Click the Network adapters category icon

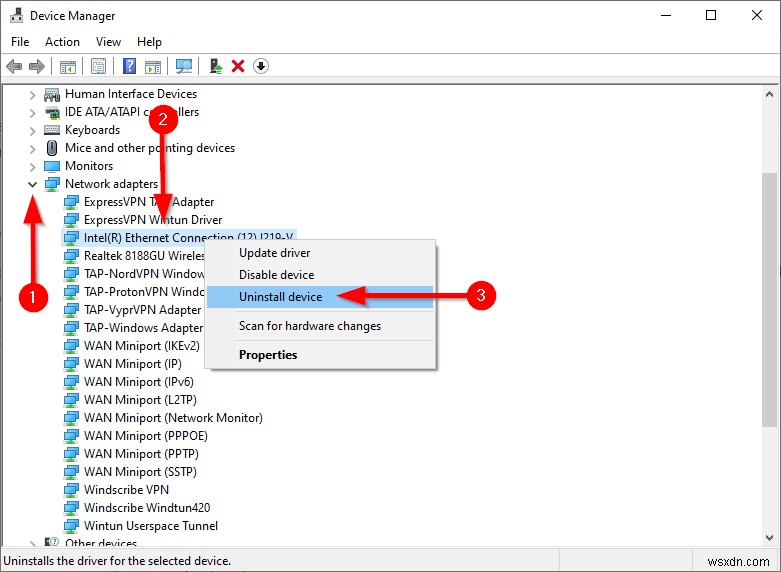tap(52, 184)
